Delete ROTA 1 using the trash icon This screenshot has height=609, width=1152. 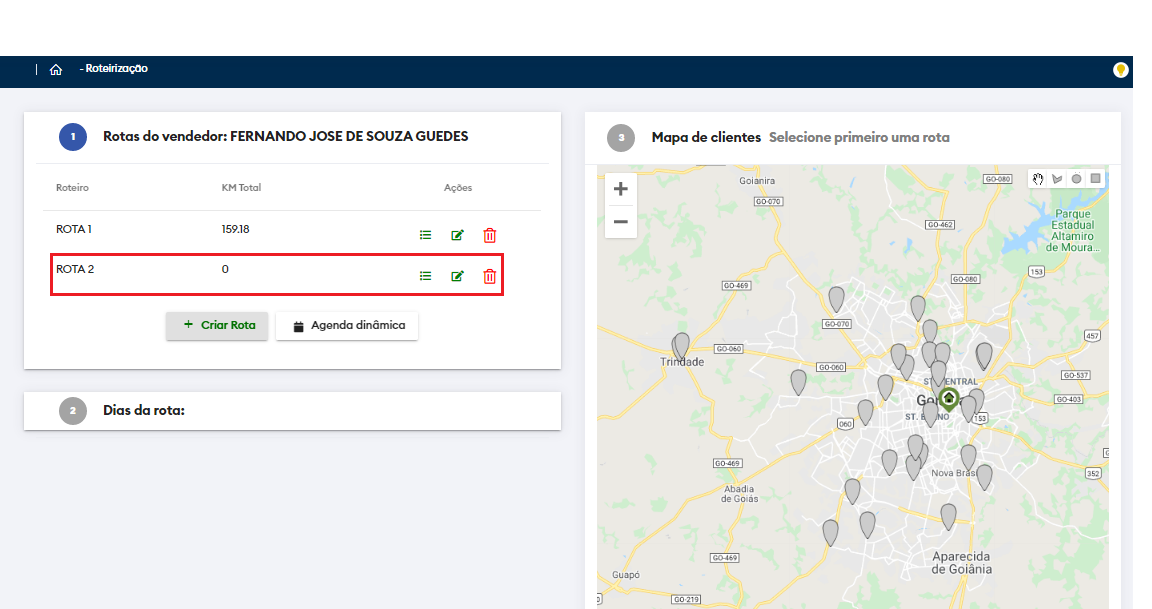[x=489, y=235]
